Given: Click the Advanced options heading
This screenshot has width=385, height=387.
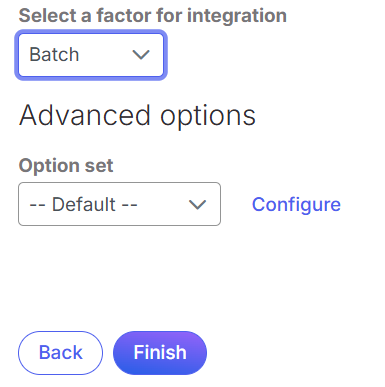Looking at the screenshot, I should click(x=137, y=116).
